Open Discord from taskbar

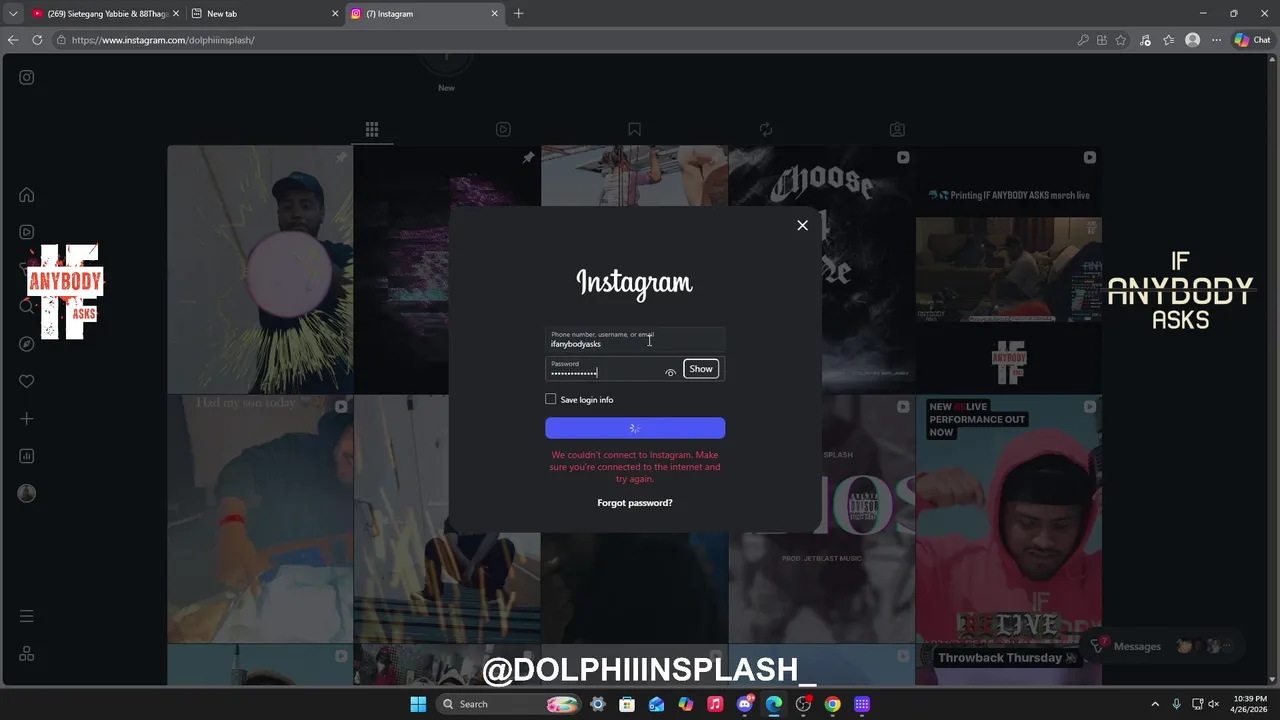[744, 704]
